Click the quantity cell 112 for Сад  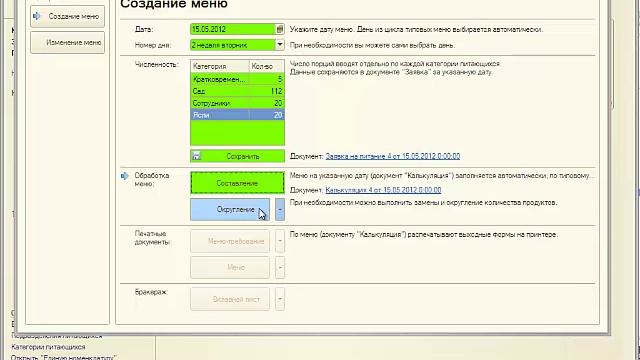tap(267, 91)
